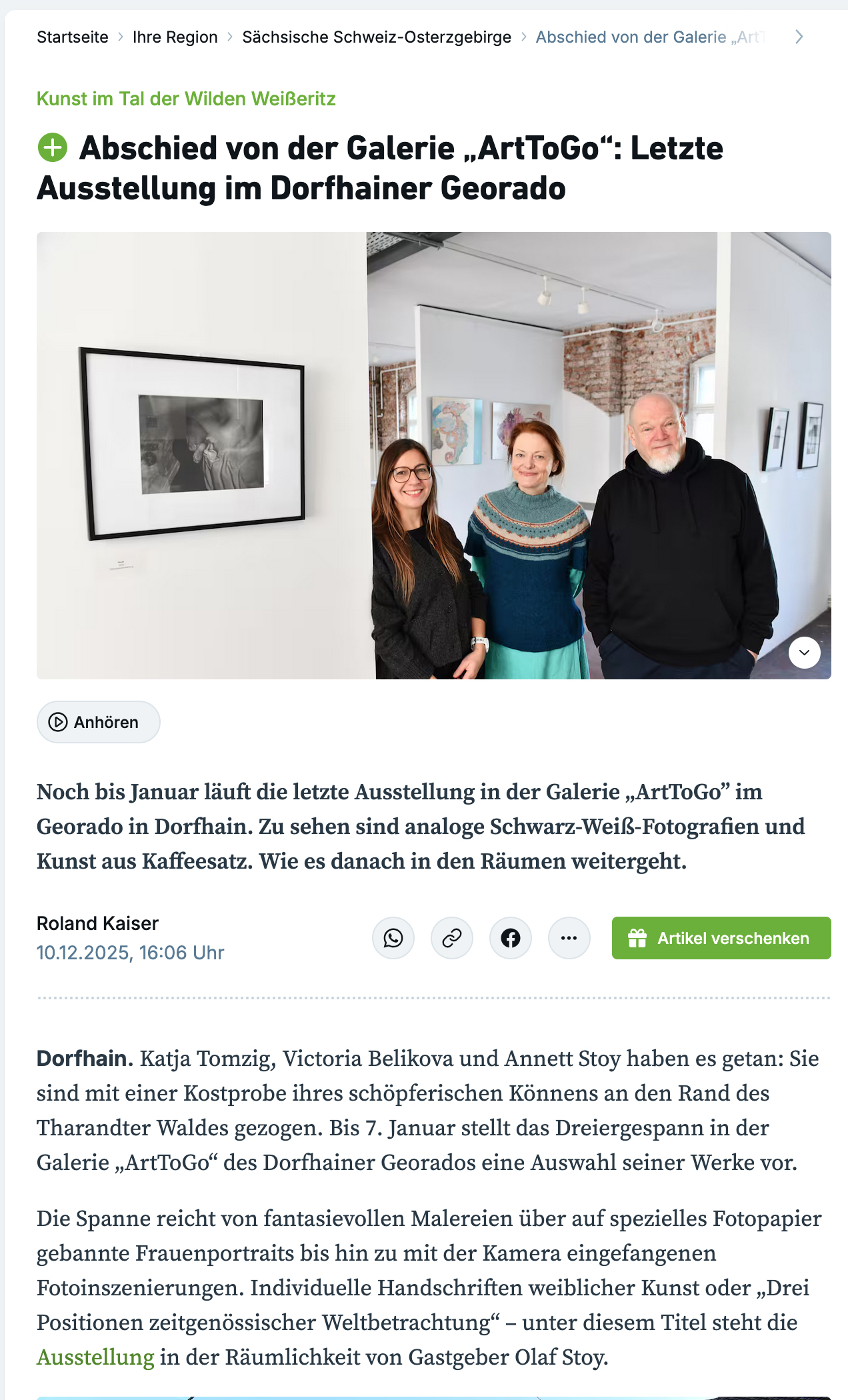Share article via WhatsApp icon

[x=393, y=938]
